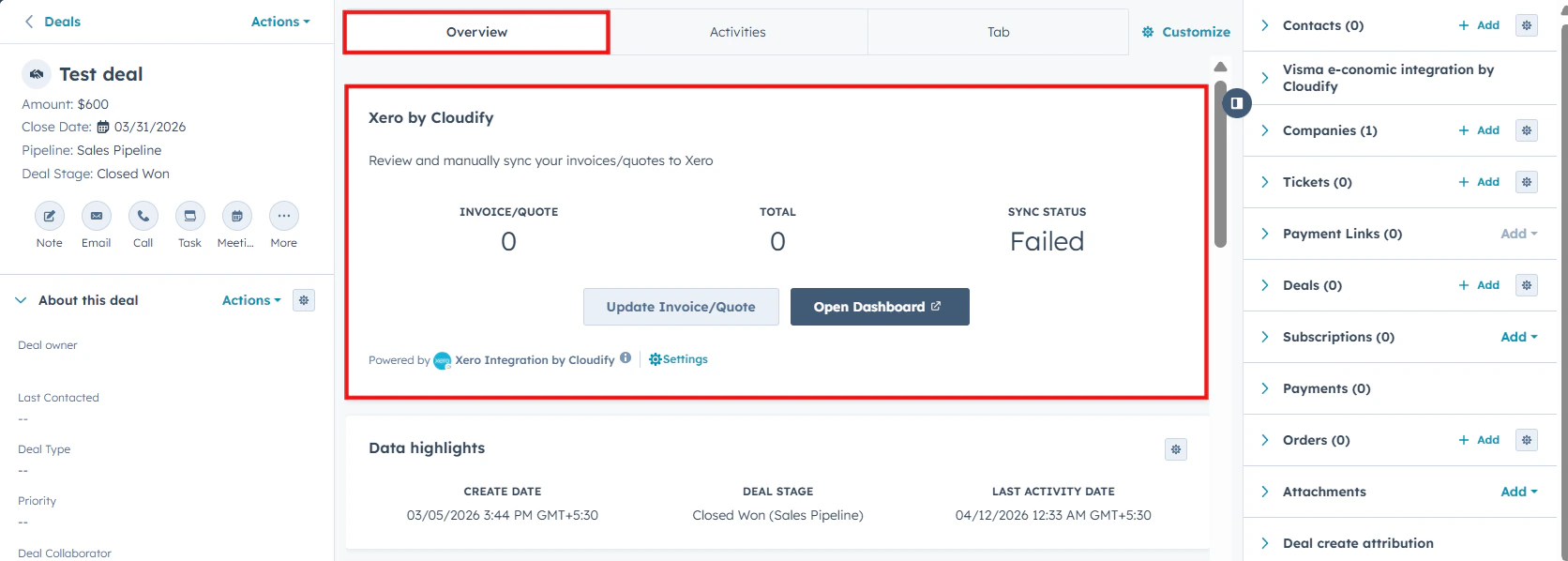Expand the Payment Links (0) section
Screen dimensions: 1568x561
pyautogui.click(x=1265, y=234)
